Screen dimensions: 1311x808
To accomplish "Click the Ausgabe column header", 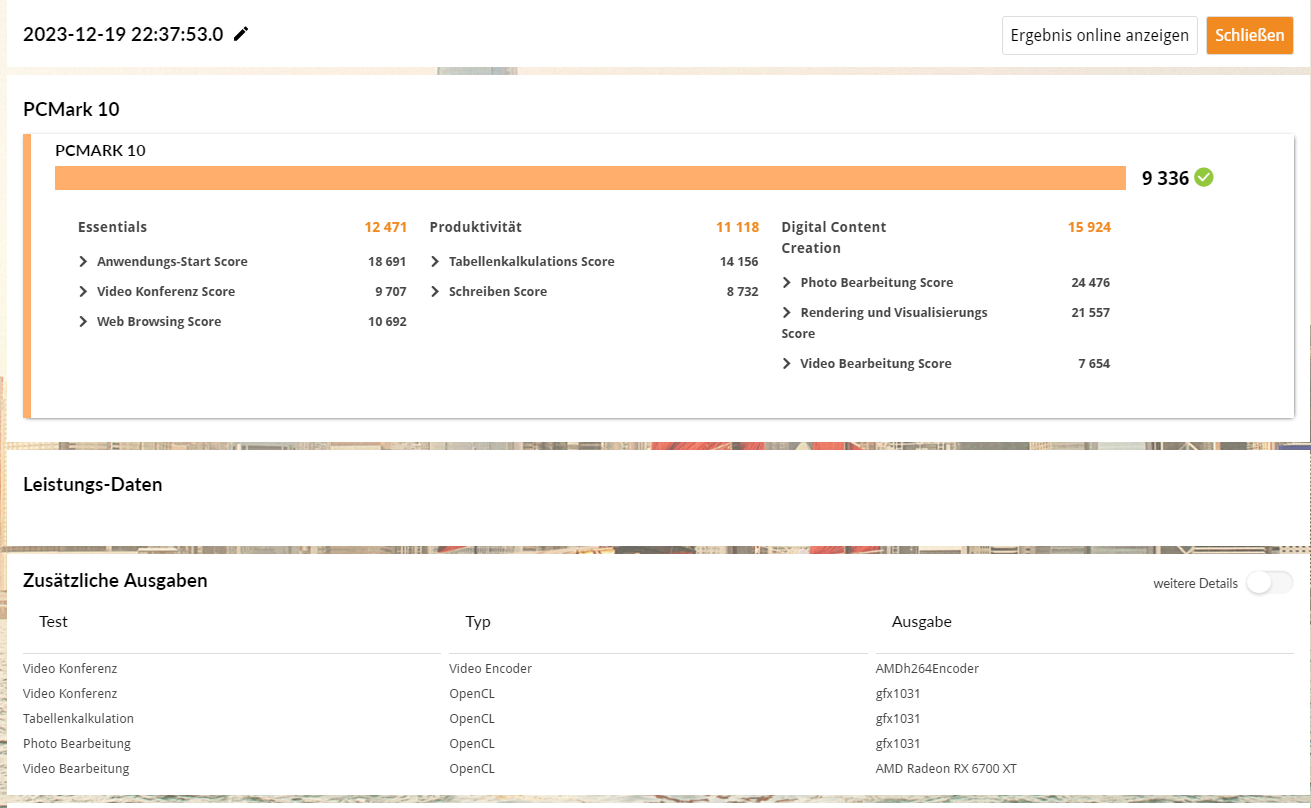I will (922, 622).
